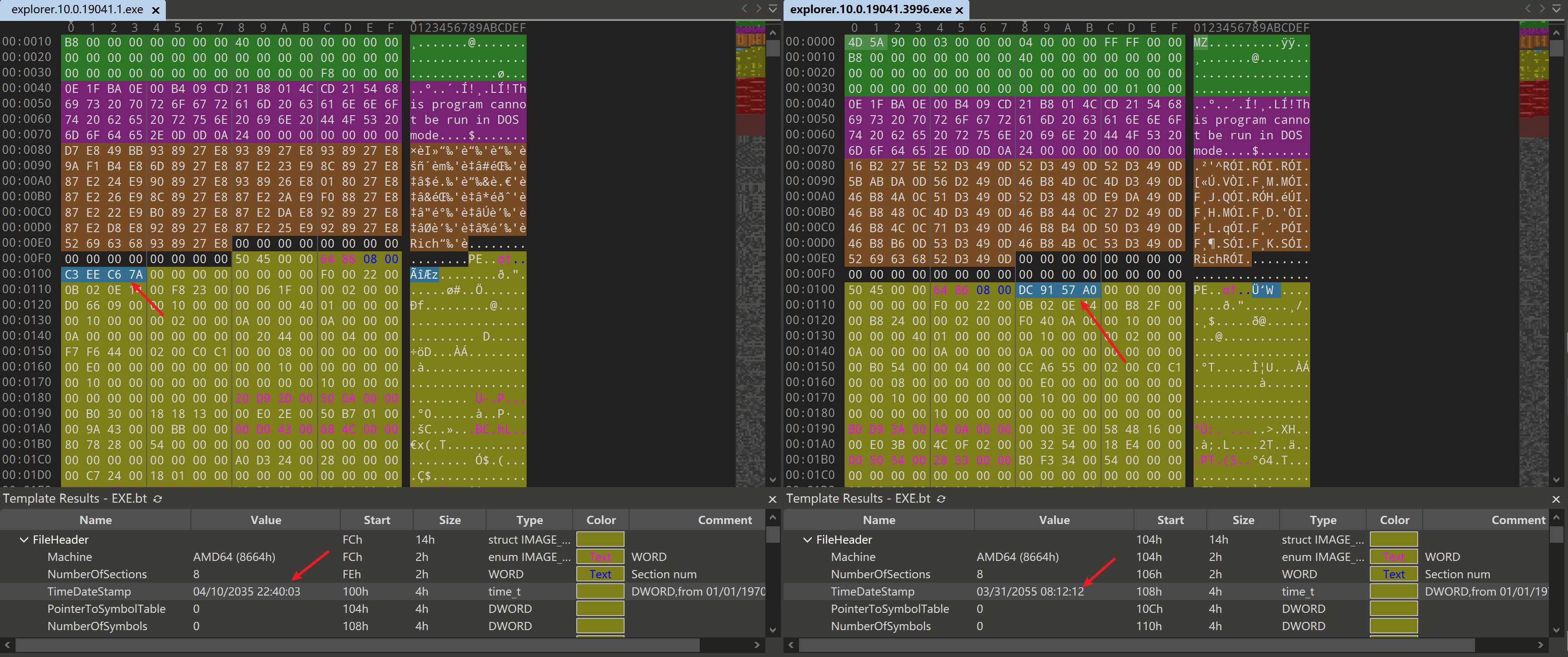Collapse FileHeader node in left pane
This screenshot has width=1568, height=657.
coord(24,540)
